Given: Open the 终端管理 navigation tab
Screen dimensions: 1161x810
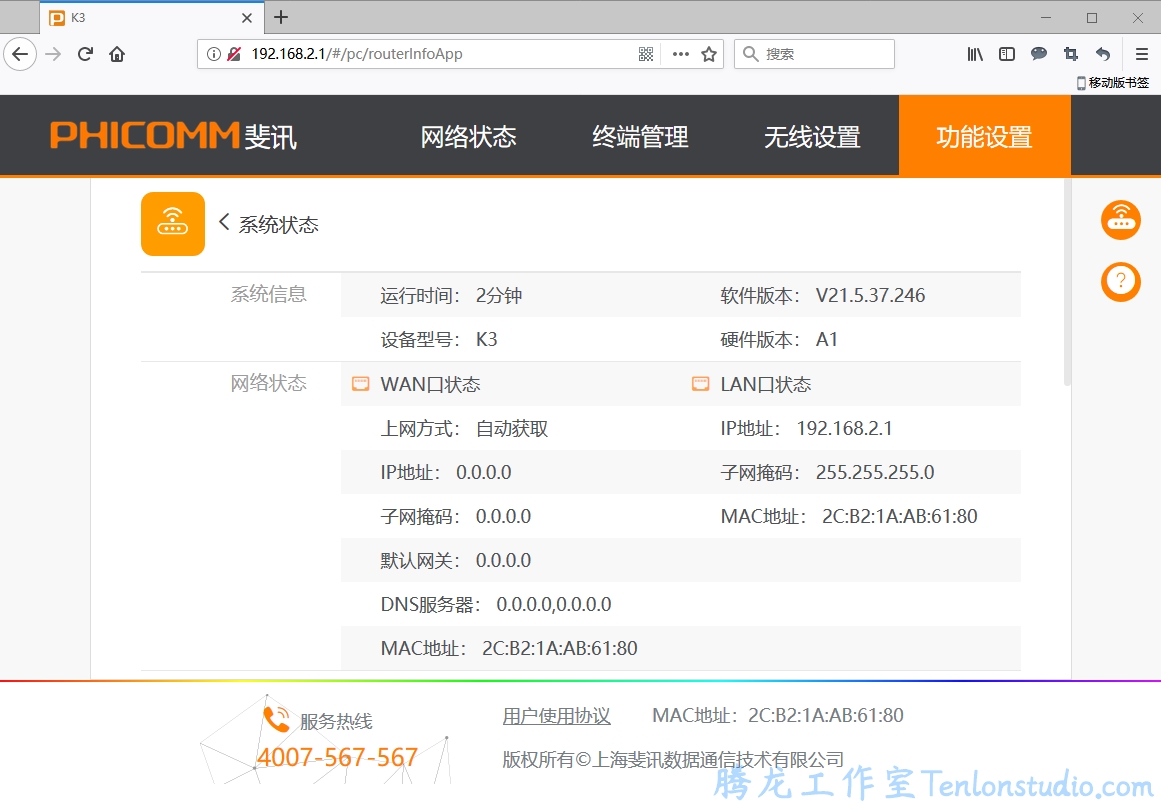Looking at the screenshot, I should [640, 137].
